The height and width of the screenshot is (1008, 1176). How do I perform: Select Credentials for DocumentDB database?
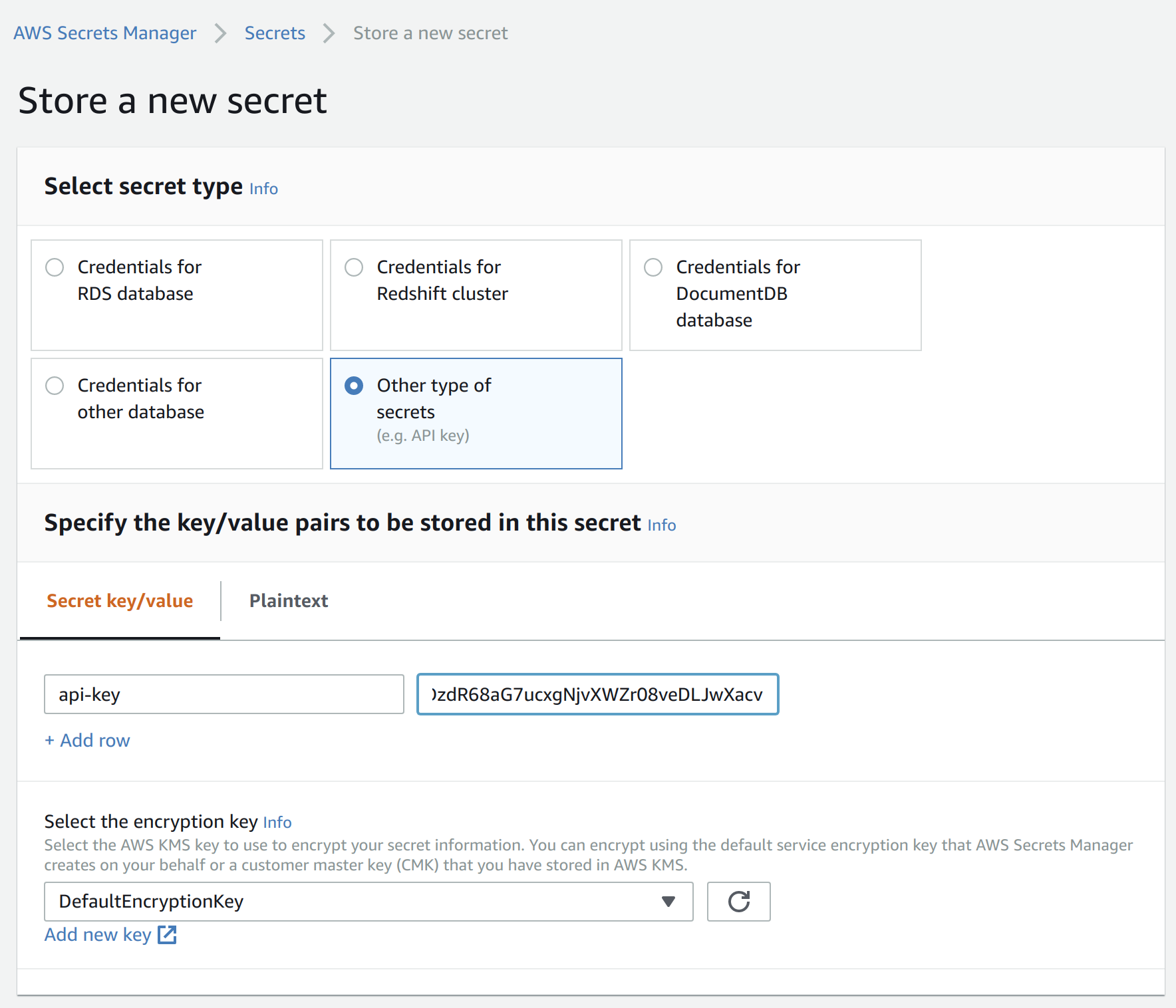tap(653, 267)
